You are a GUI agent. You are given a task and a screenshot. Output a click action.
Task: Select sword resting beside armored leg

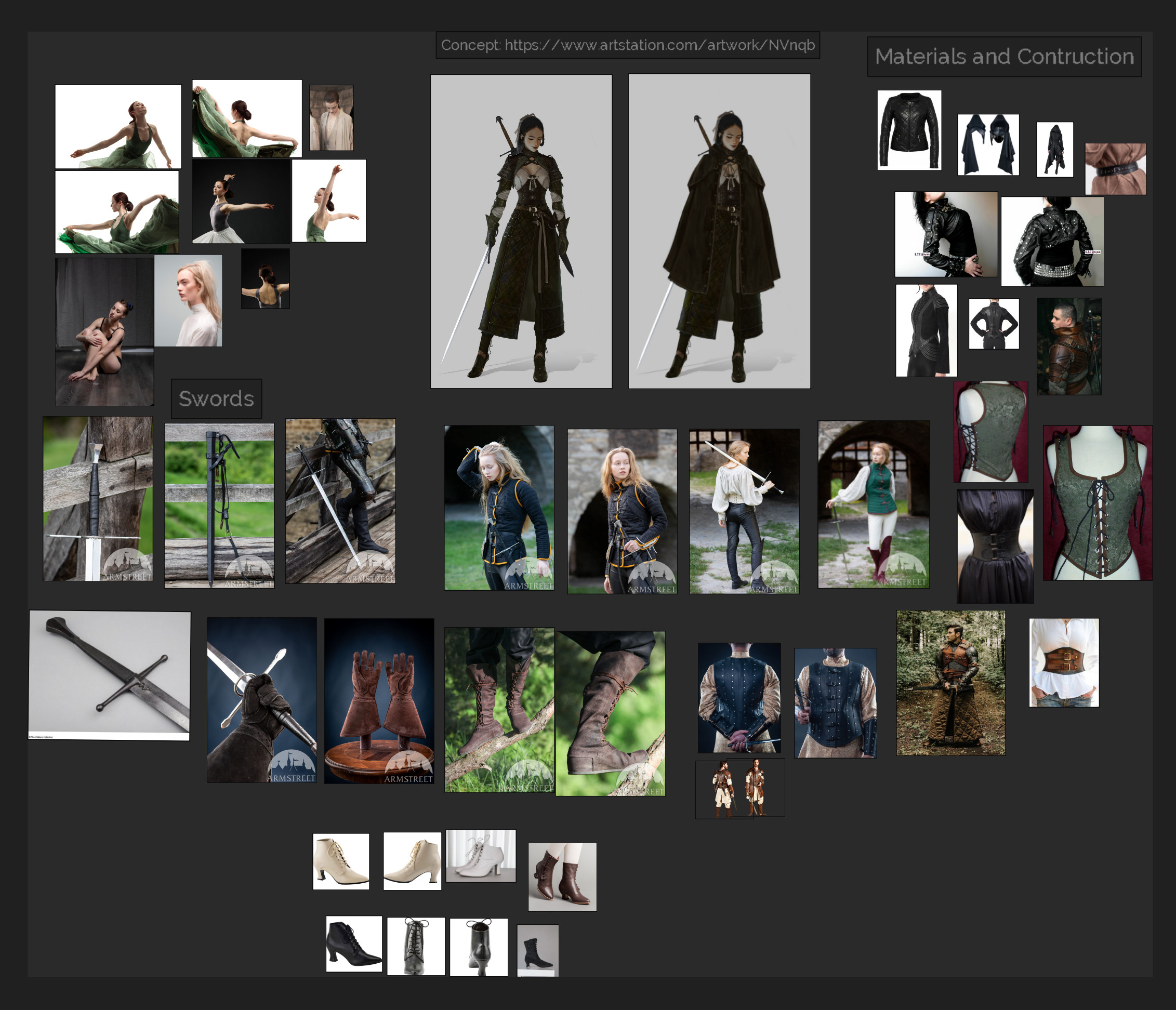(340, 501)
